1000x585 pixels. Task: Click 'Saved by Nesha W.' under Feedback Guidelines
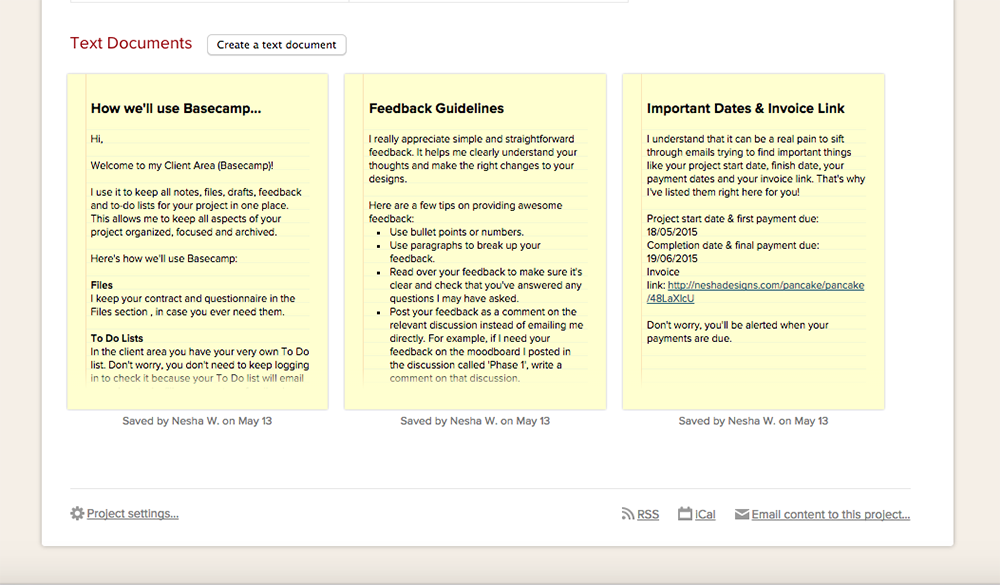(475, 421)
